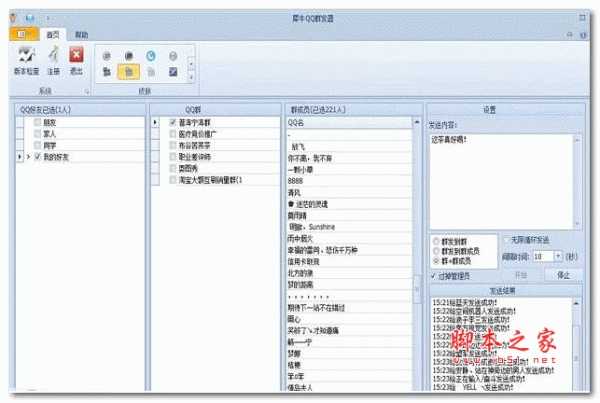Open quick access toolbar customize dropdown

point(48,18)
